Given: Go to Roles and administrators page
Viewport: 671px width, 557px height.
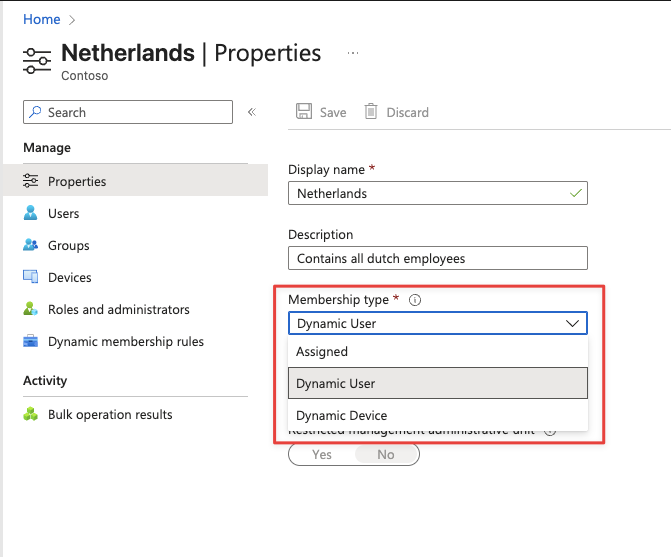Looking at the screenshot, I should point(118,309).
